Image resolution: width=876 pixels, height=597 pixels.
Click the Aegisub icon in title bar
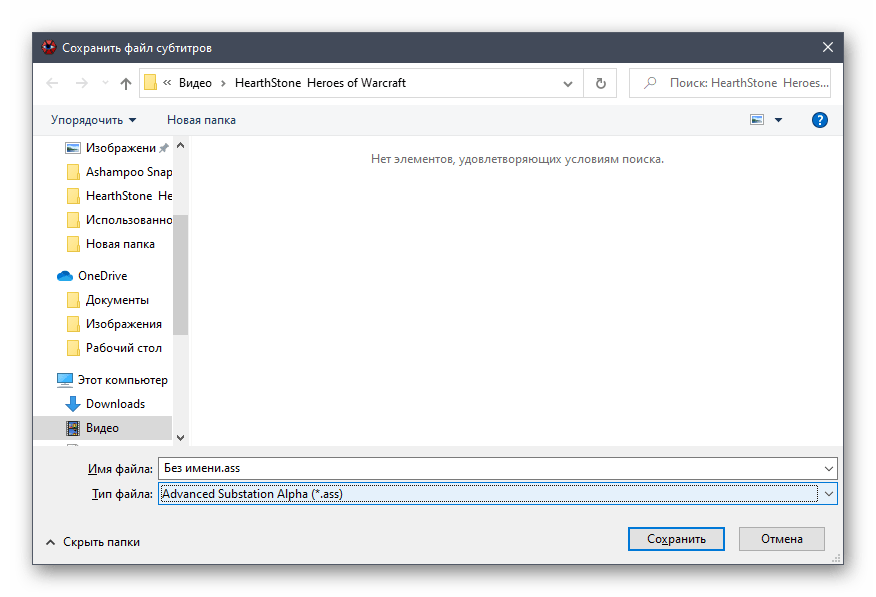click(x=49, y=47)
